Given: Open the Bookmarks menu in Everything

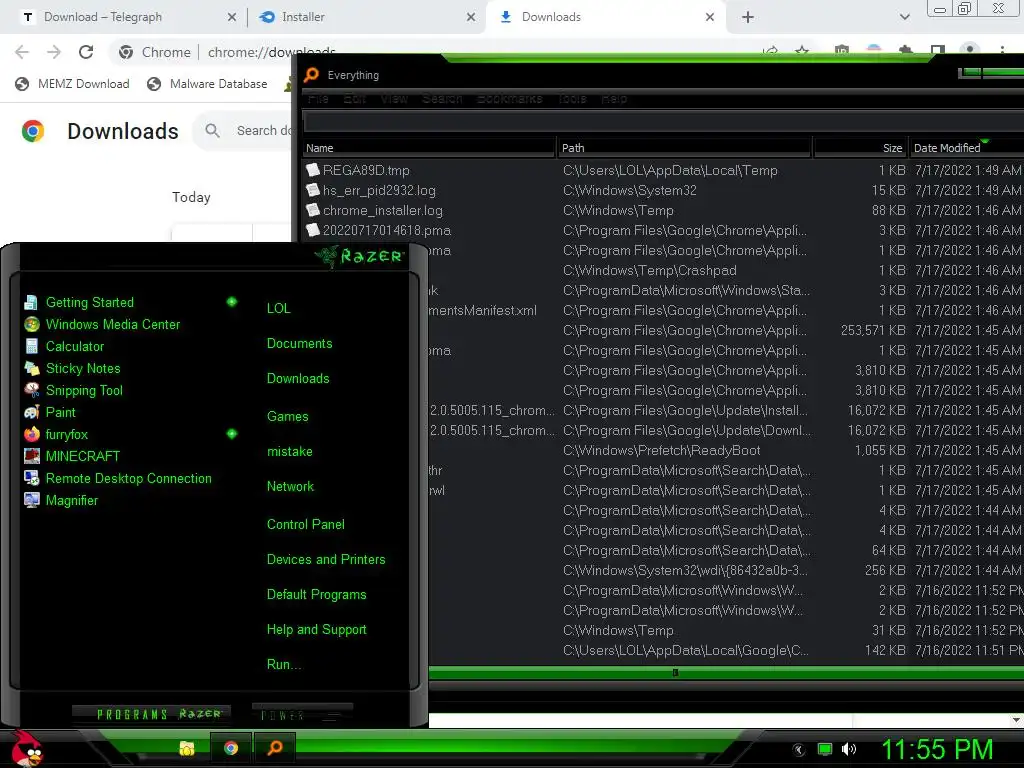Looking at the screenshot, I should click(509, 99).
